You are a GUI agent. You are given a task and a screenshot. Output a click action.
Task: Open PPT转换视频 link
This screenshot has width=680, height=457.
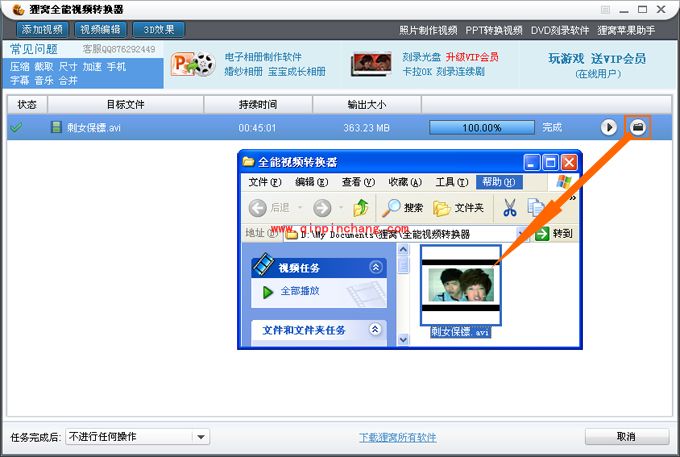point(494,30)
